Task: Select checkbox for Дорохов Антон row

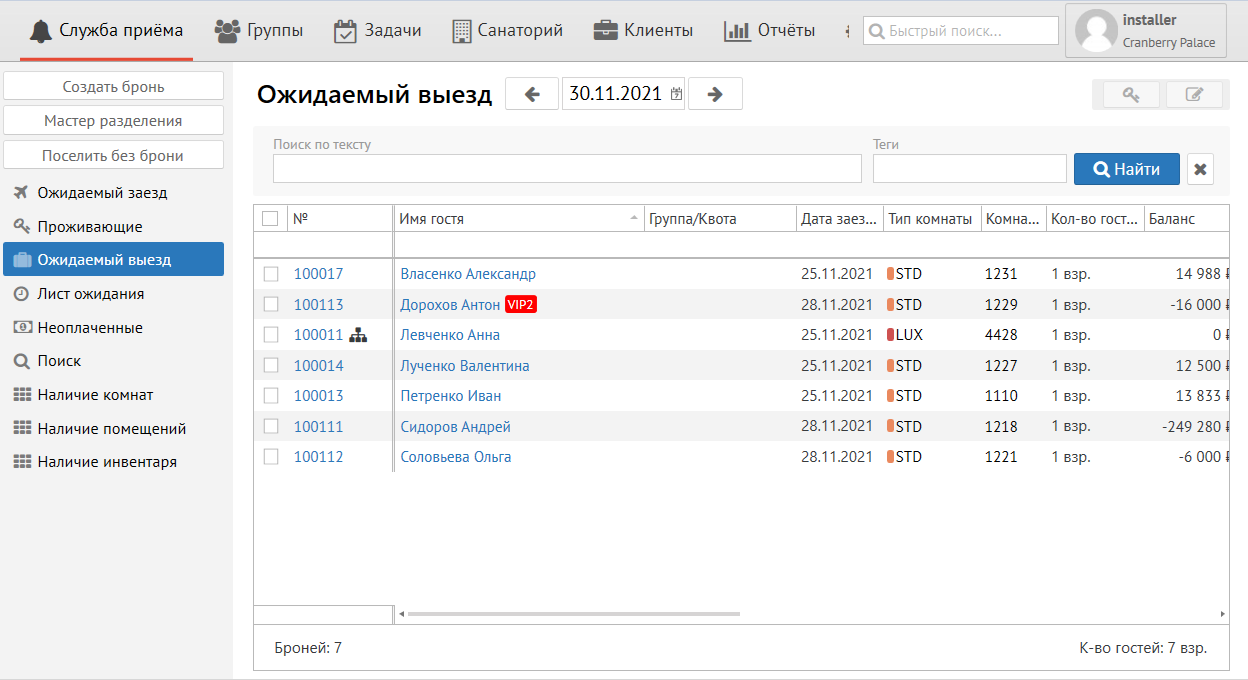Action: pyautogui.click(x=271, y=305)
